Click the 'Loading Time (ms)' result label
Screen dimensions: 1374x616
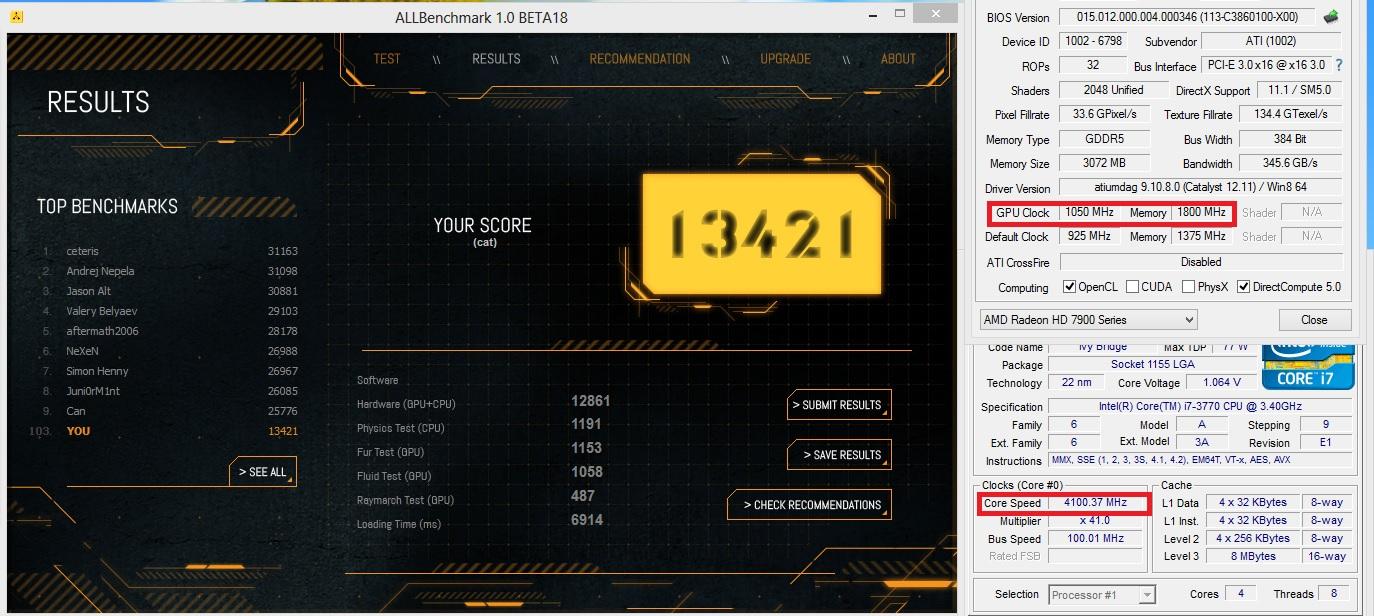click(398, 524)
